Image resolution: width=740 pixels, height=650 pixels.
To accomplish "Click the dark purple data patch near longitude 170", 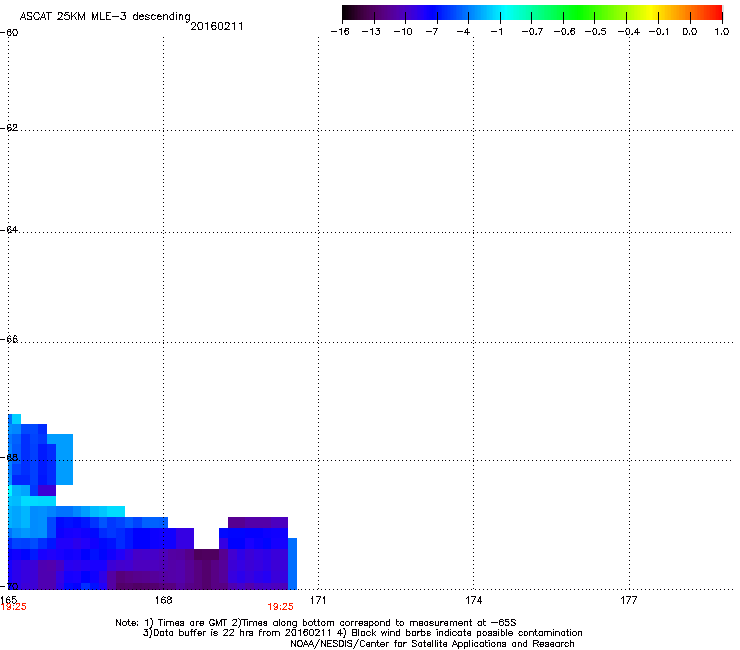I will pos(258,523).
